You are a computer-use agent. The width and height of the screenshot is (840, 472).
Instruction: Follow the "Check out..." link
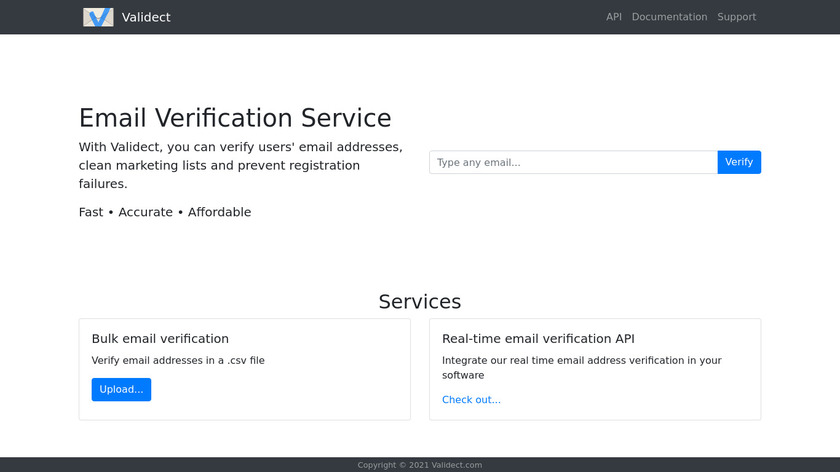tap(471, 400)
